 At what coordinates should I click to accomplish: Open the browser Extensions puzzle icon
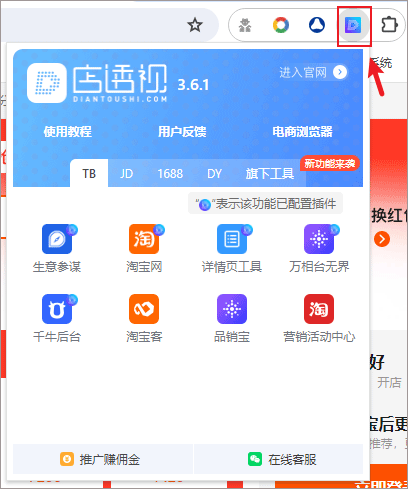(x=389, y=25)
